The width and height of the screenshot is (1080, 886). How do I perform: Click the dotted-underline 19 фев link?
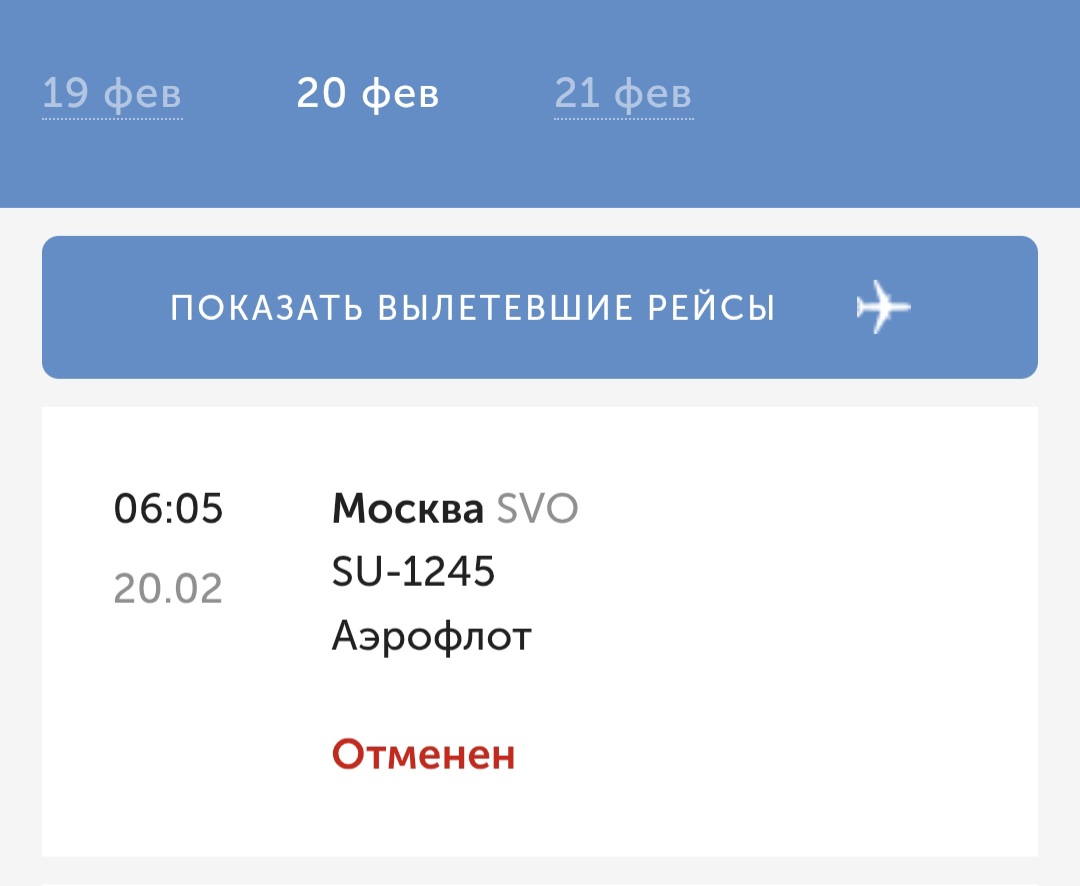click(112, 93)
